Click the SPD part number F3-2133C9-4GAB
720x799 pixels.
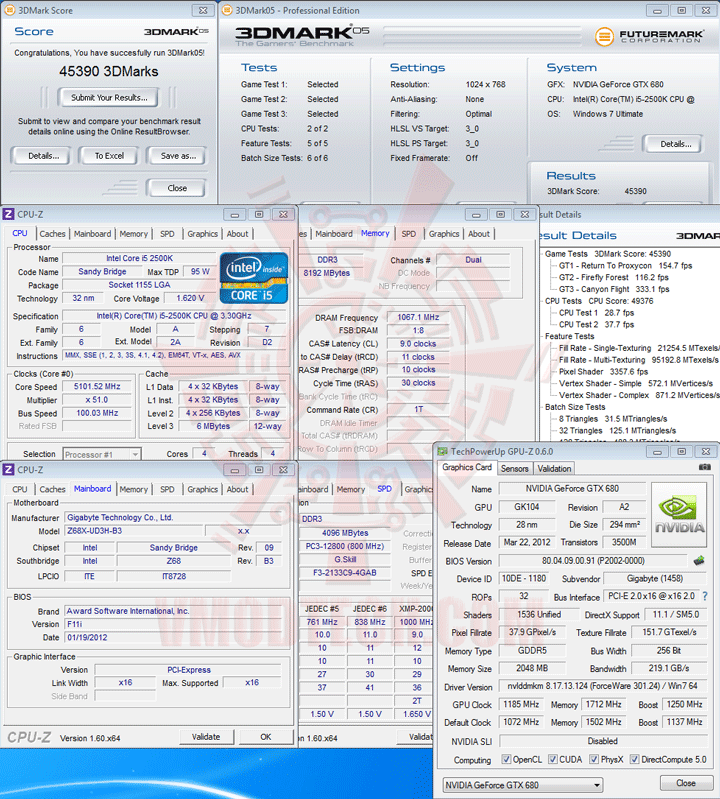(x=345, y=573)
